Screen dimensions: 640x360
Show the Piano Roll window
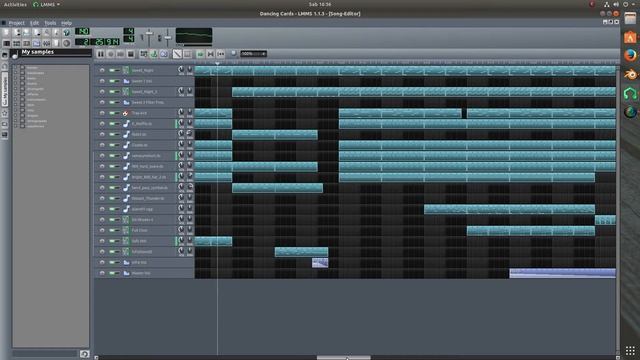coord(27,43)
